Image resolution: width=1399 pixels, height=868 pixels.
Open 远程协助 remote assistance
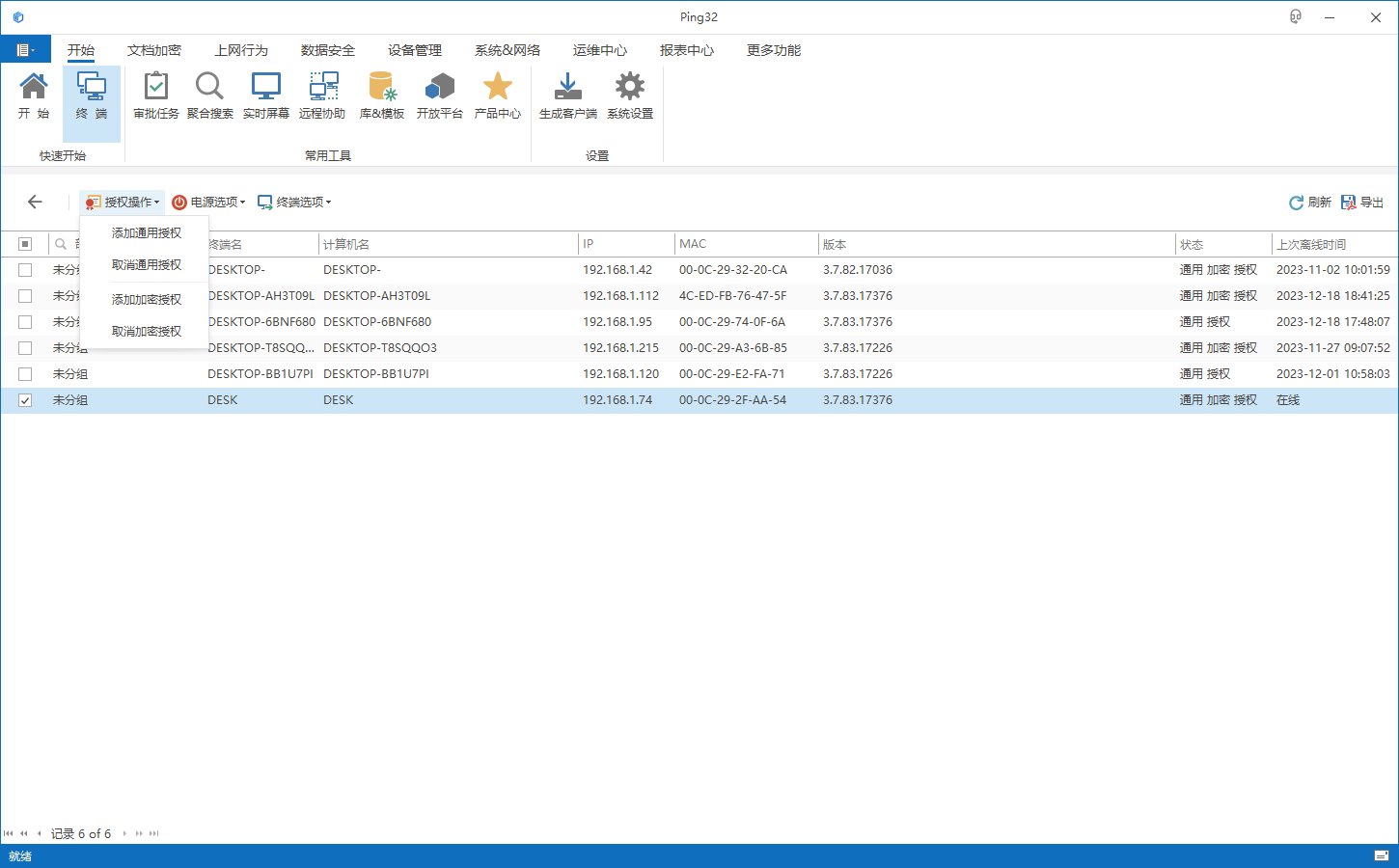323,87
